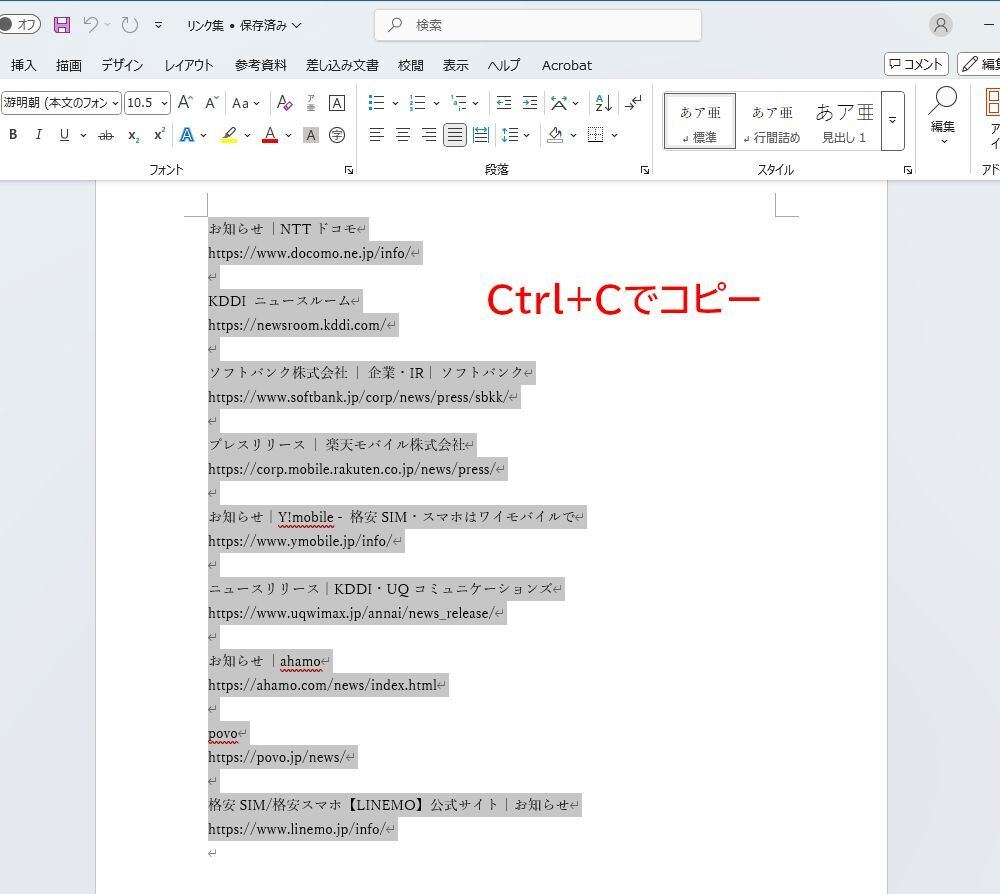Click the distributed alignment icon
The image size is (1000, 894).
click(x=482, y=135)
